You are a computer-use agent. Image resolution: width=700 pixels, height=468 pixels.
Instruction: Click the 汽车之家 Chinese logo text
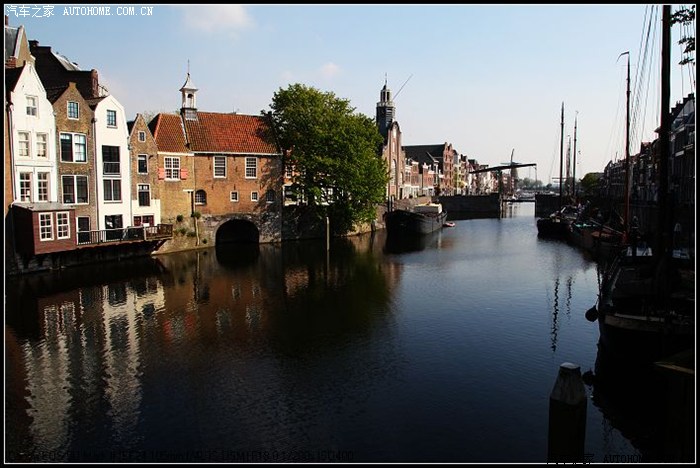[x=30, y=11]
